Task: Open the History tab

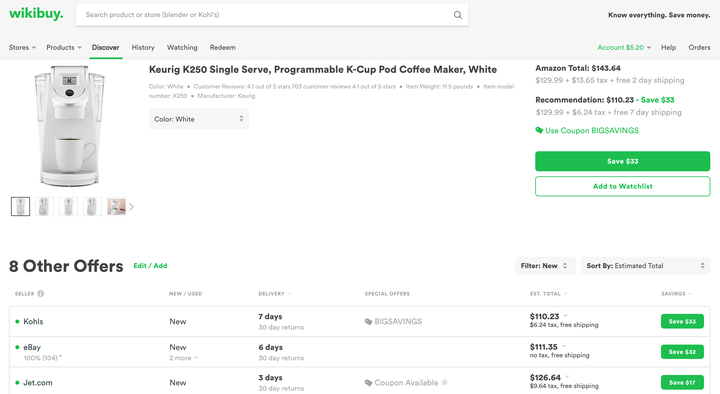Action: pos(143,47)
